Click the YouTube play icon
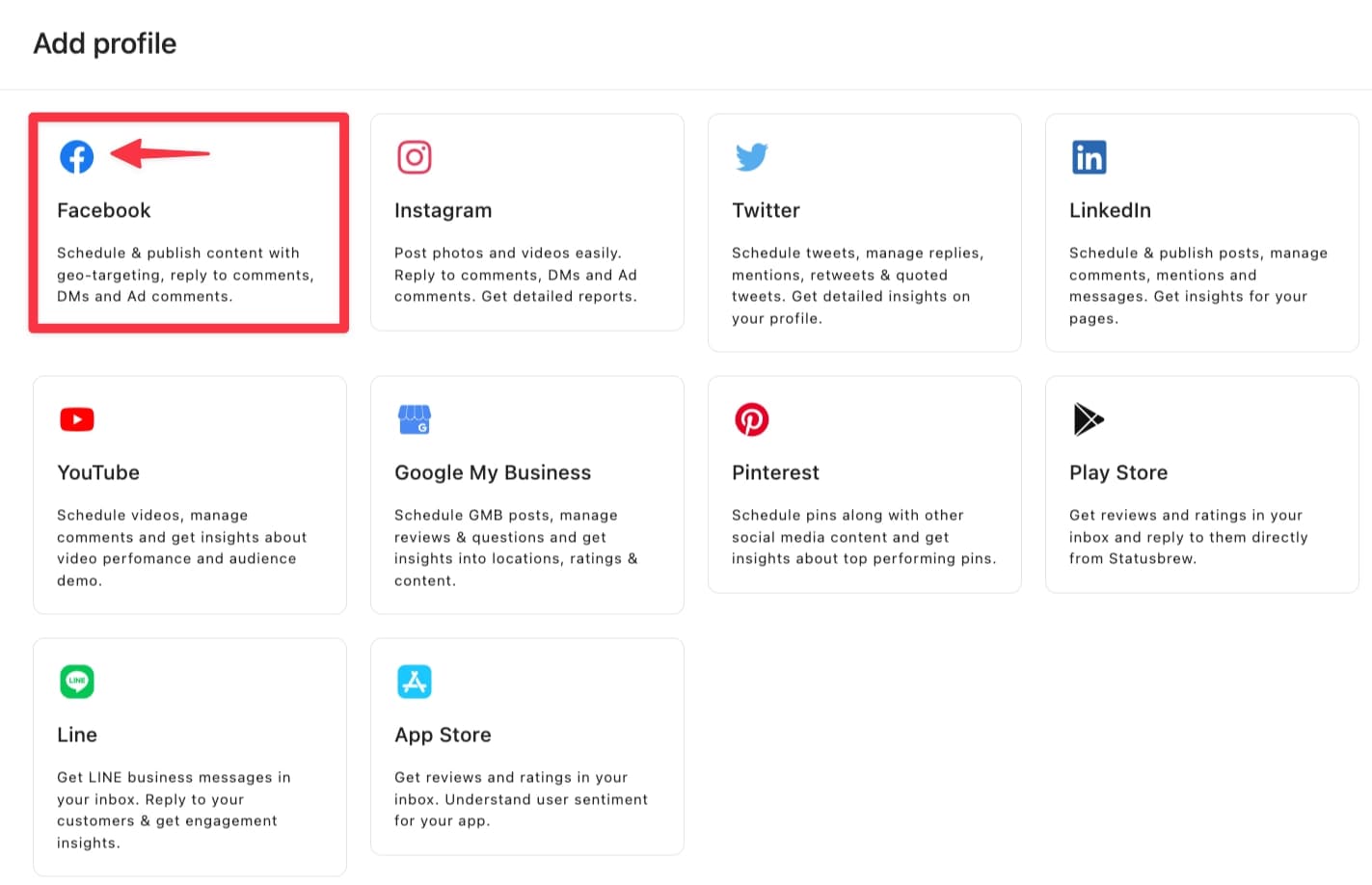This screenshot has width=1372, height=885. pyautogui.click(x=77, y=419)
